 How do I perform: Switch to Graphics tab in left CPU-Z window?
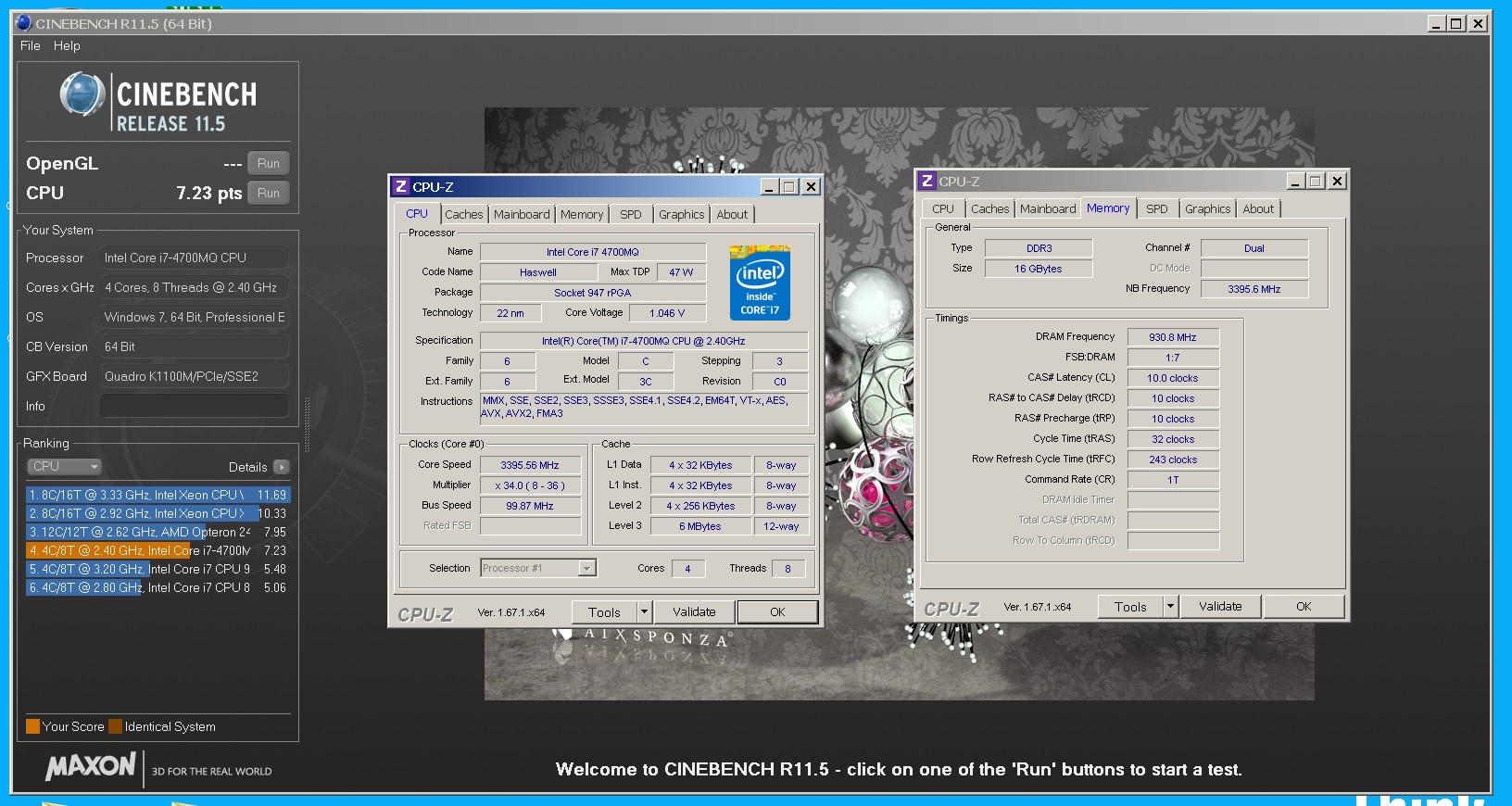(x=682, y=214)
